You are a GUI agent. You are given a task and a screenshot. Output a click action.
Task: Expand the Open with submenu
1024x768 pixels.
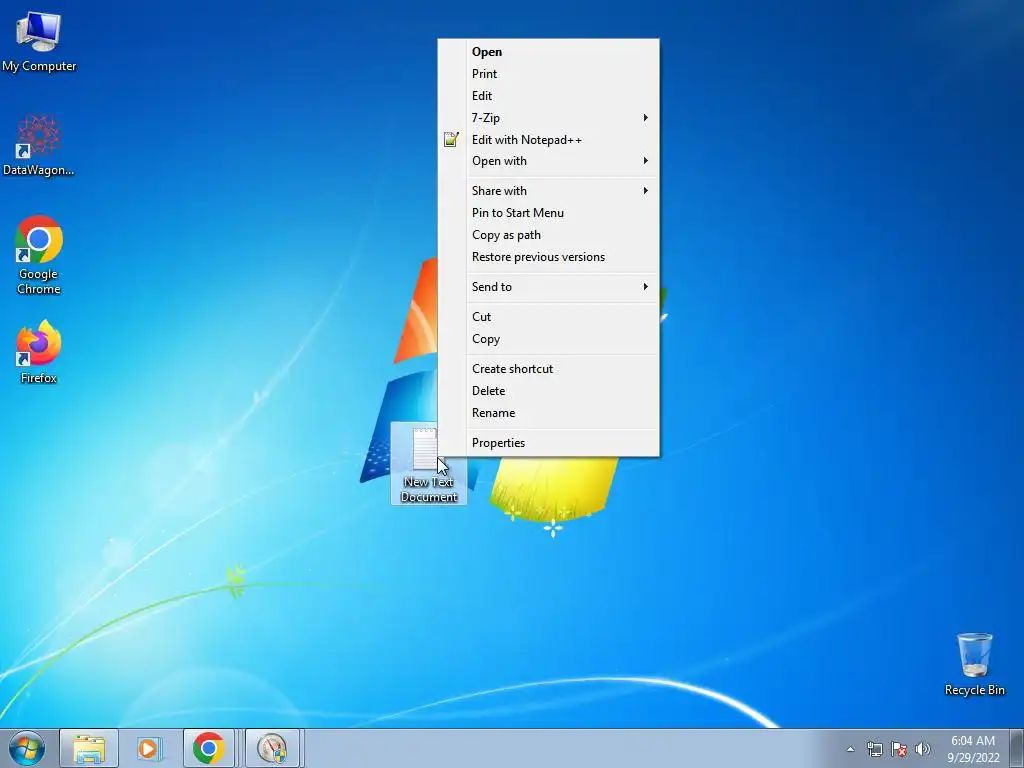click(549, 161)
